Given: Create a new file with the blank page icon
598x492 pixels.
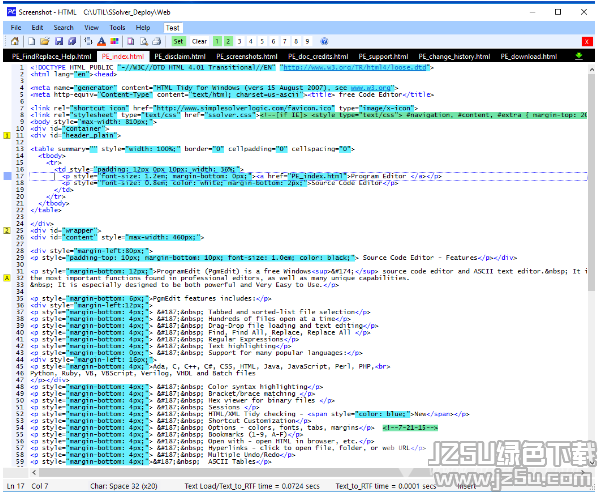Looking at the screenshot, I should [31, 41].
